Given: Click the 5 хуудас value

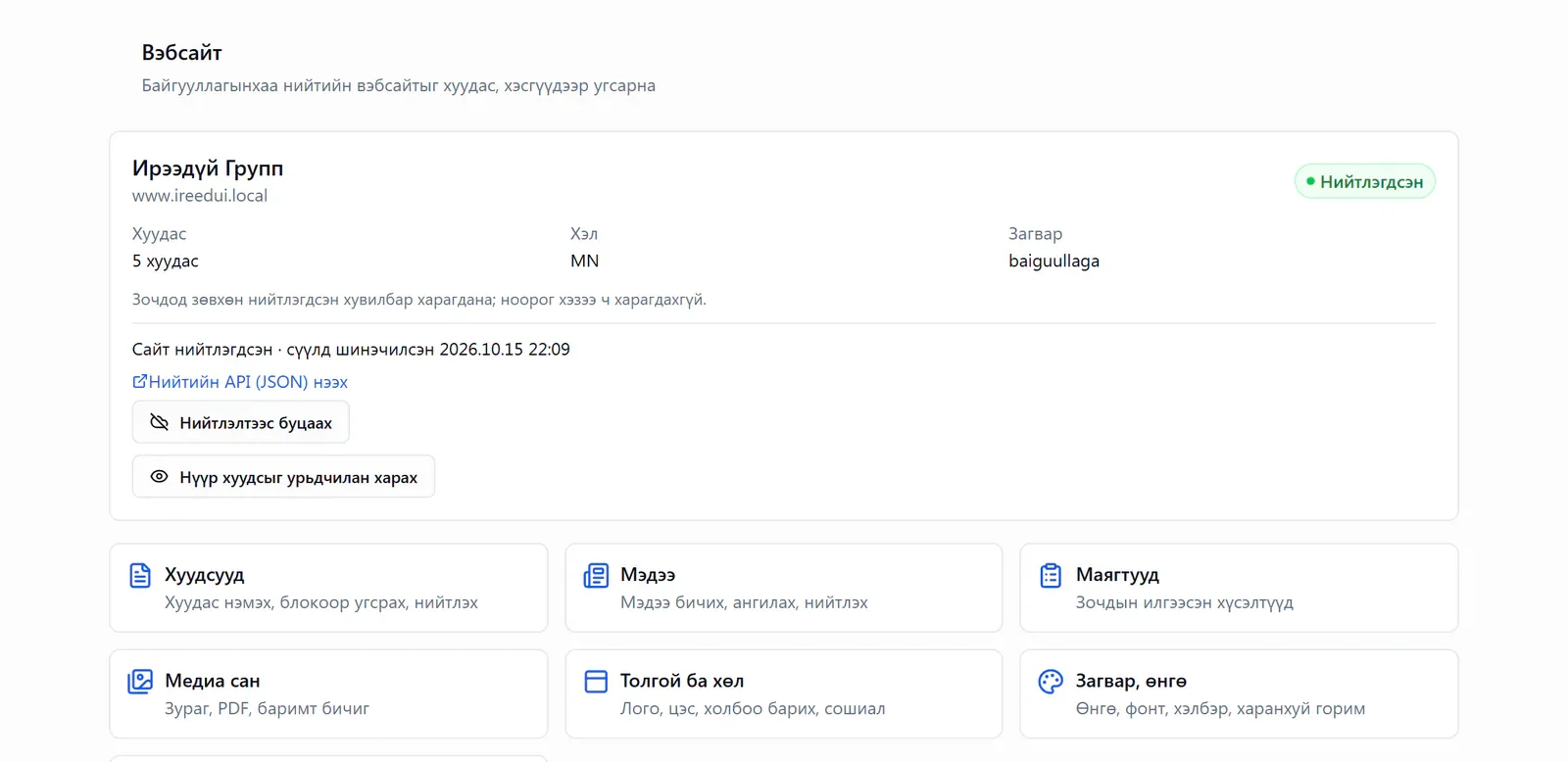Looking at the screenshot, I should (x=166, y=262).
